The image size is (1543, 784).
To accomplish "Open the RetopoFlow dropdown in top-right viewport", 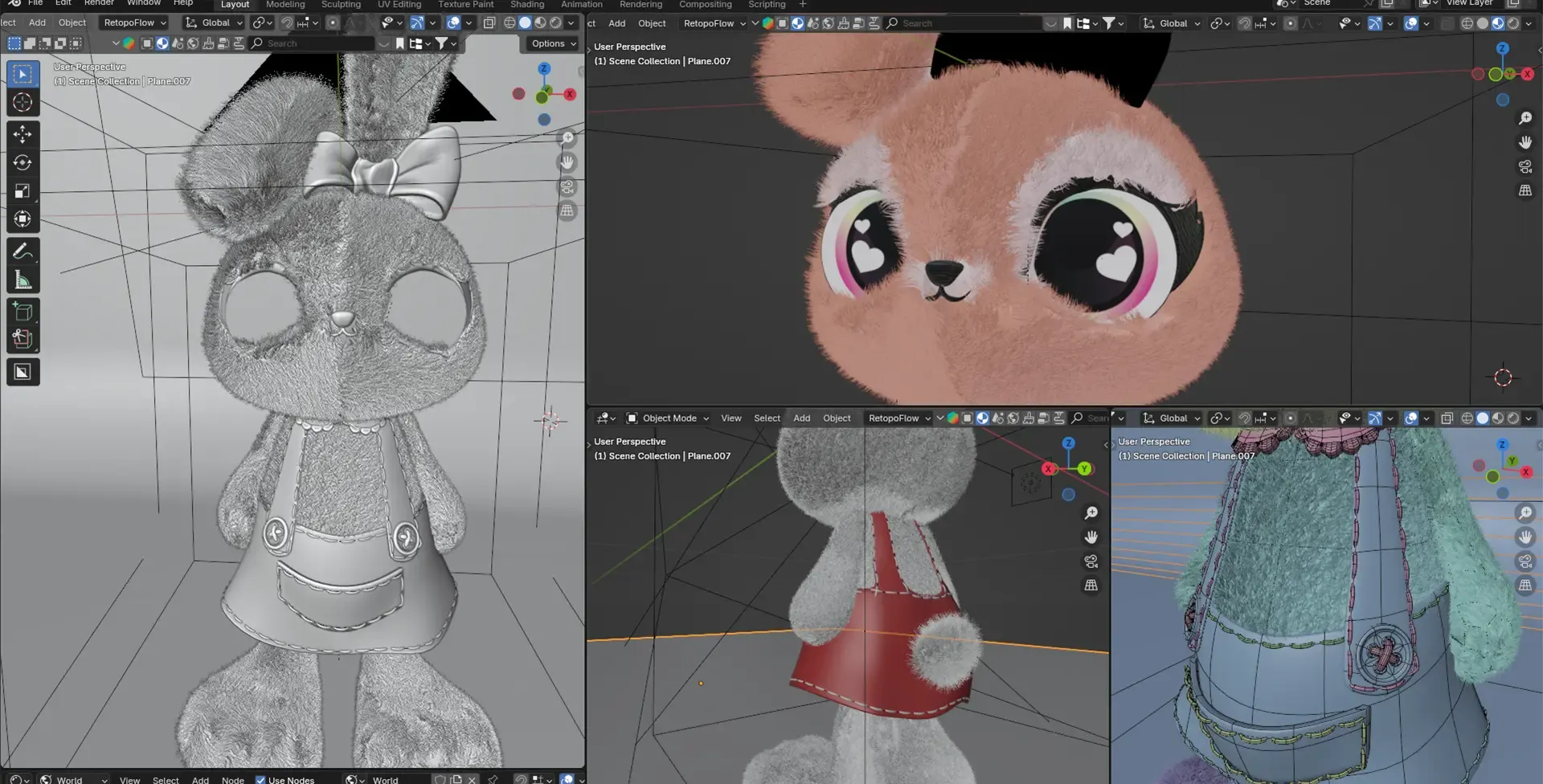I will [x=714, y=23].
